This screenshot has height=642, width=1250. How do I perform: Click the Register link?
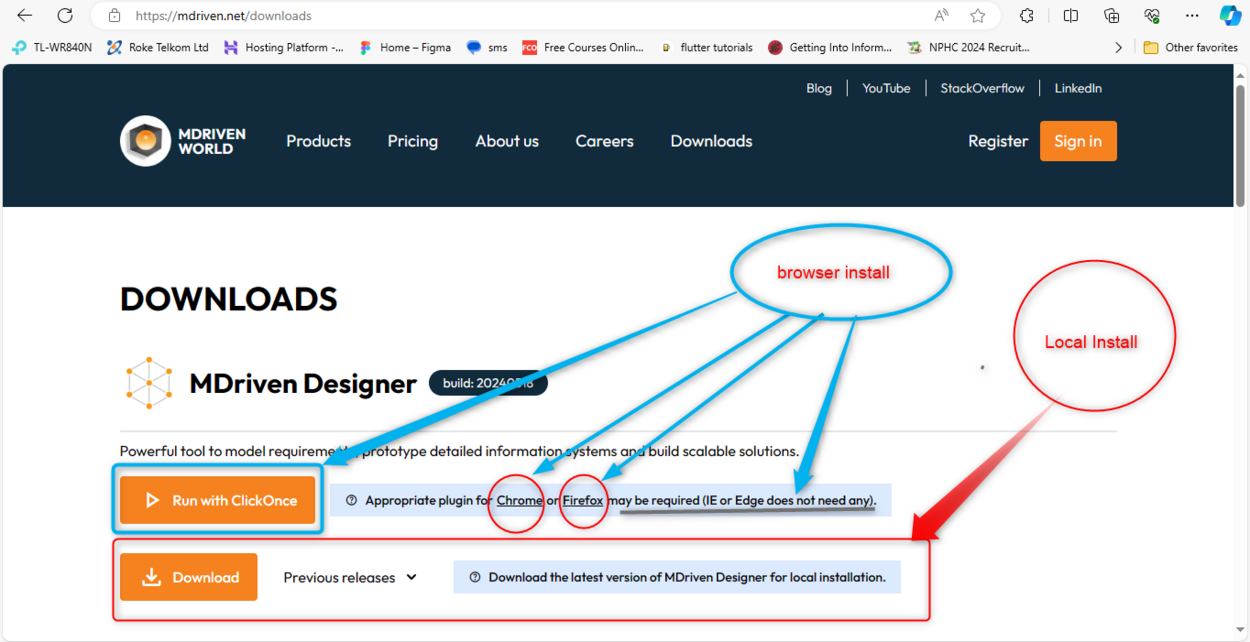click(998, 141)
